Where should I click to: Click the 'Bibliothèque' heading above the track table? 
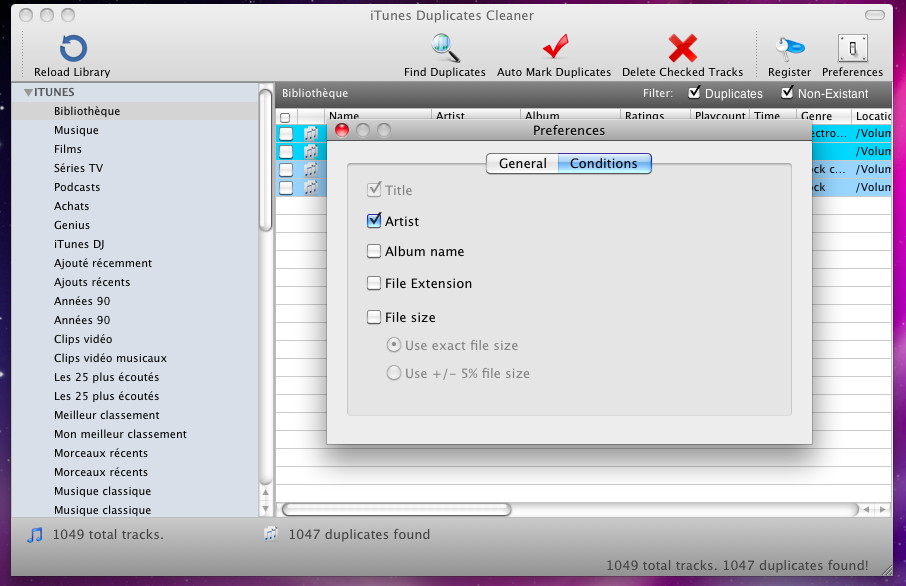pyautogui.click(x=315, y=93)
